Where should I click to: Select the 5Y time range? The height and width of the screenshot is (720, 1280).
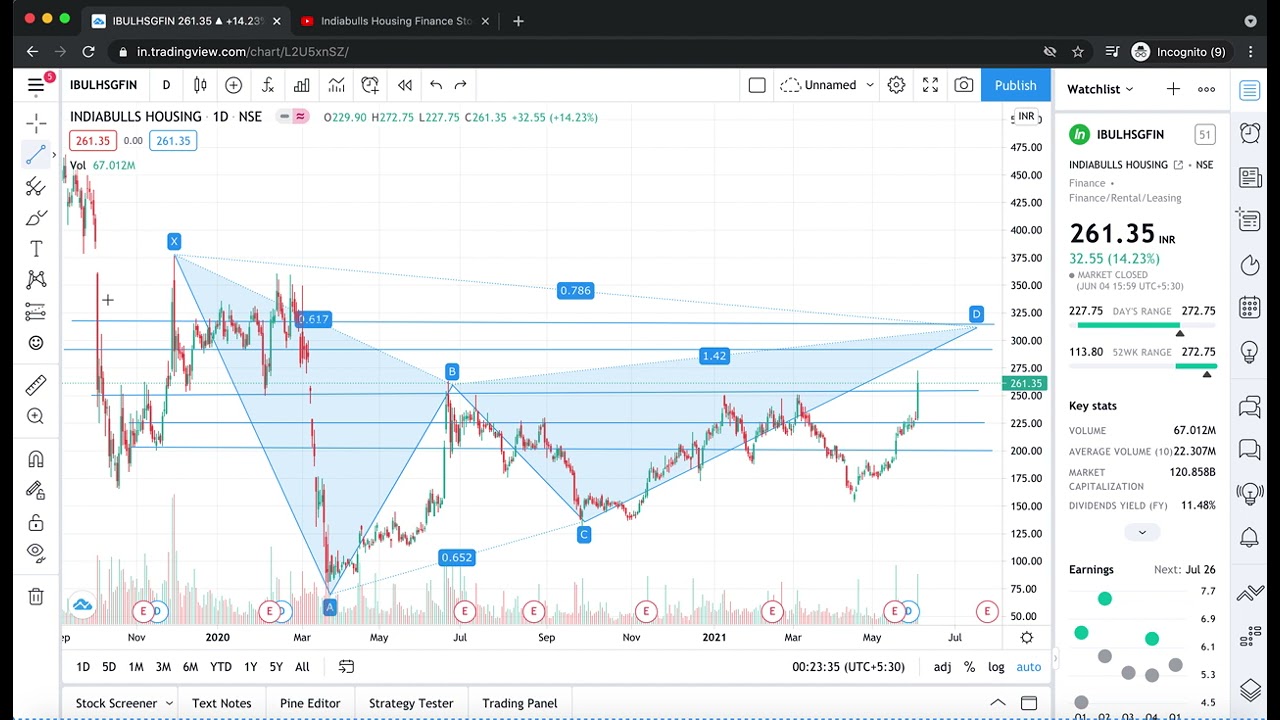pos(276,667)
